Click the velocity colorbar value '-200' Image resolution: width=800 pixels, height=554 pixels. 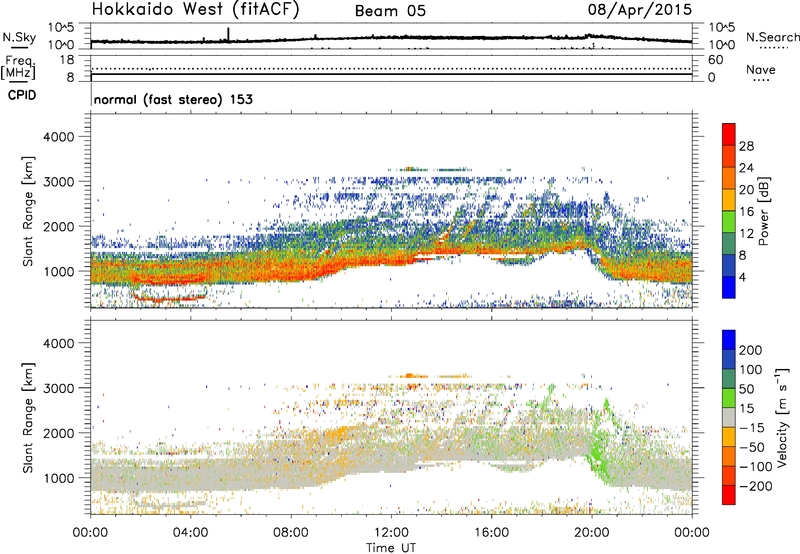pos(755,486)
